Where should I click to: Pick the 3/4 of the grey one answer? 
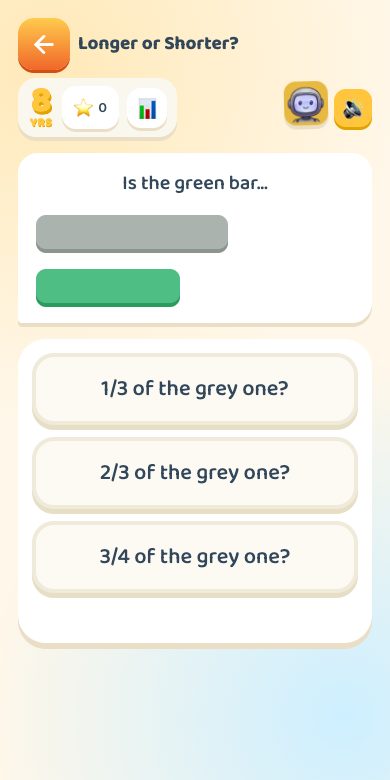coord(195,558)
